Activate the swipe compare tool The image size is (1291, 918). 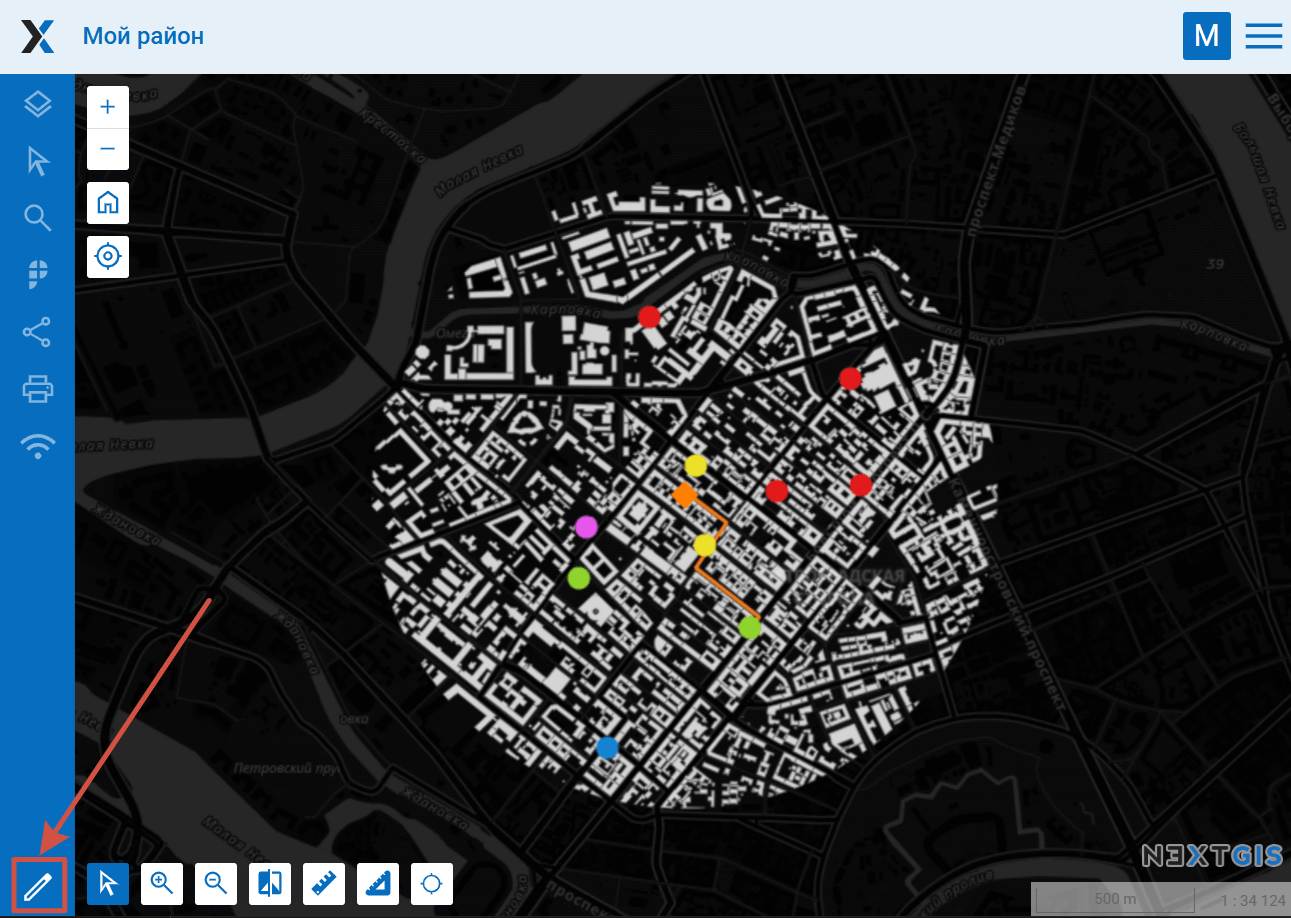pyautogui.click(x=270, y=884)
